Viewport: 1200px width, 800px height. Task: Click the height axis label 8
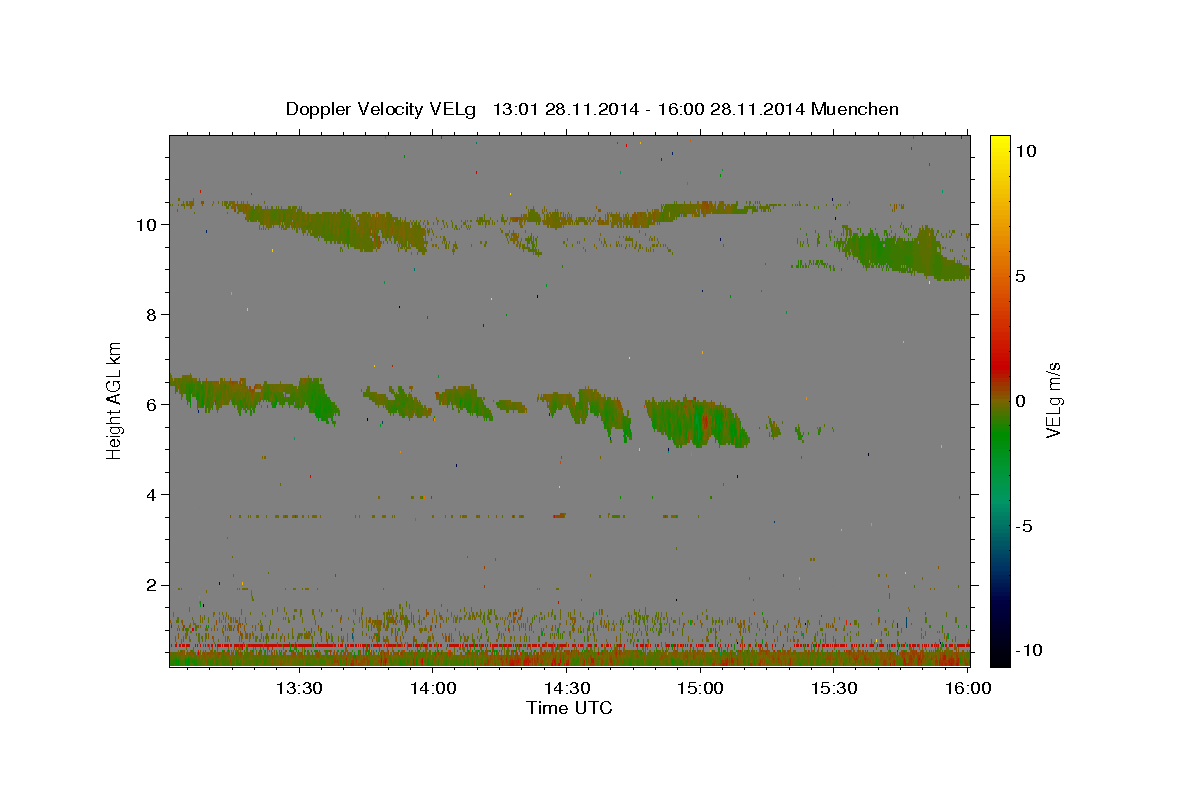pyautogui.click(x=153, y=314)
